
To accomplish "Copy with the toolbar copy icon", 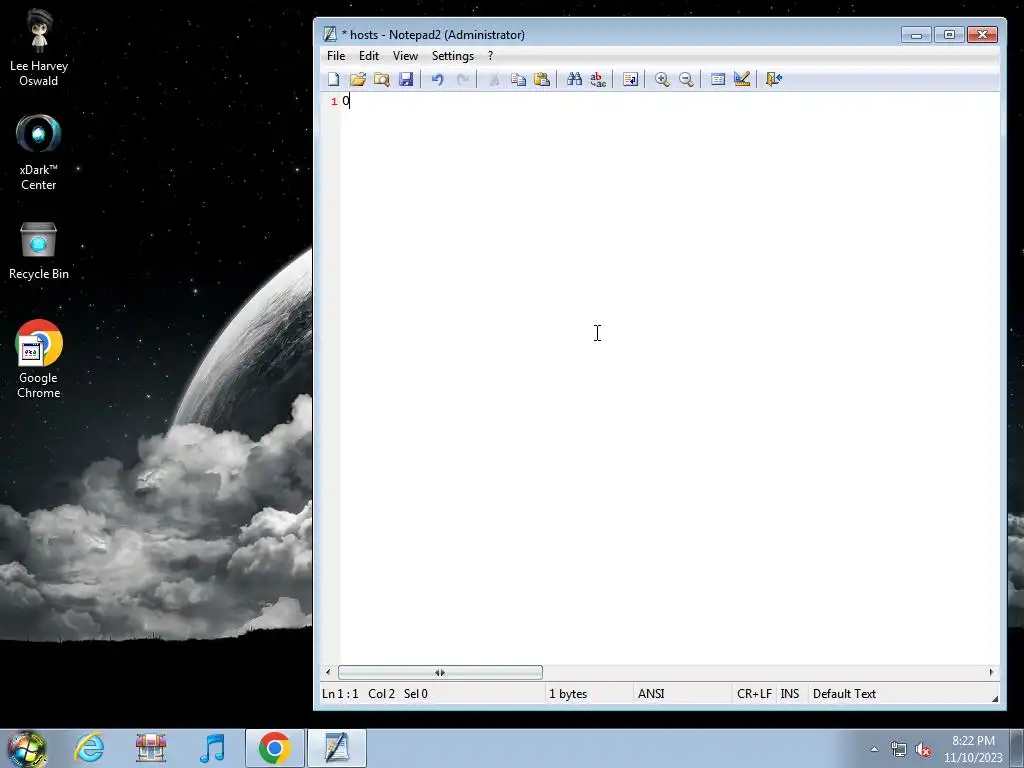I will [518, 80].
